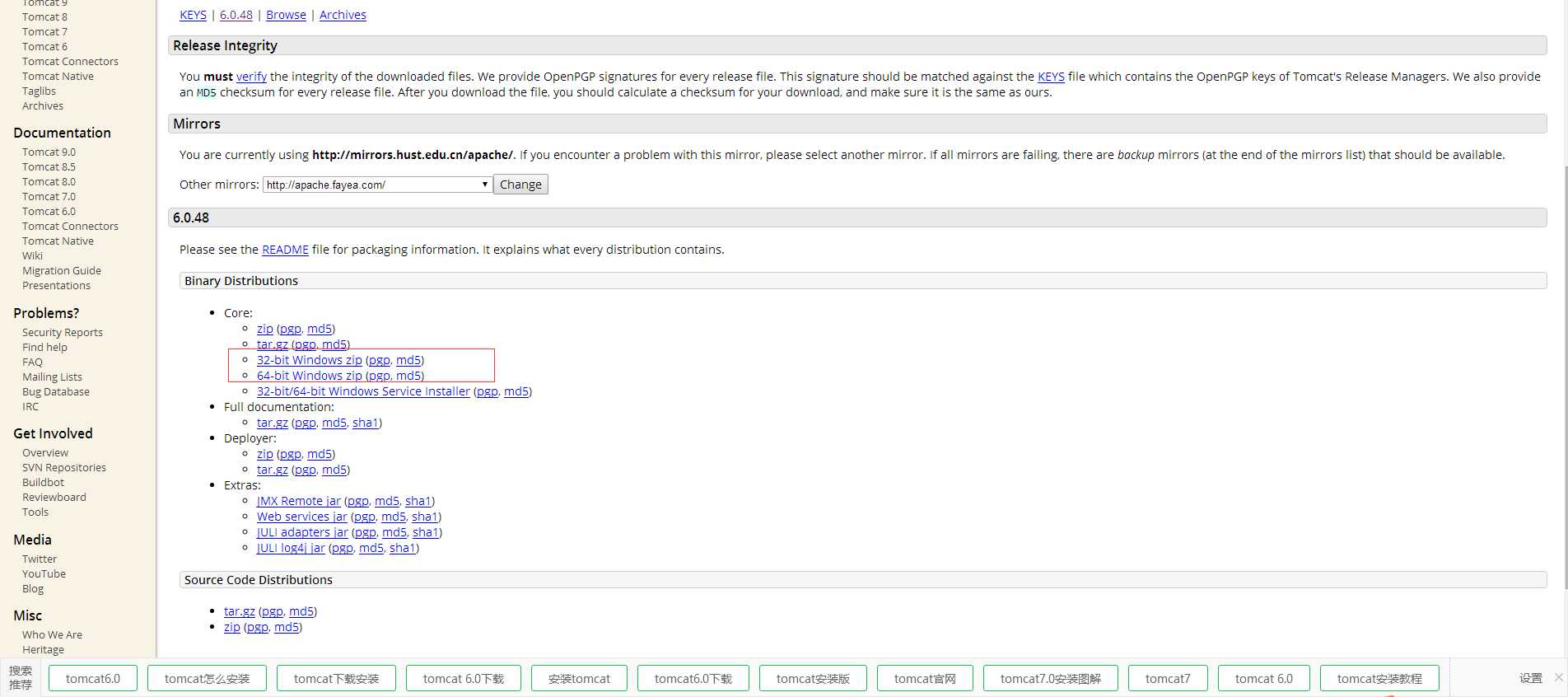Download the Web services jar

click(x=301, y=517)
